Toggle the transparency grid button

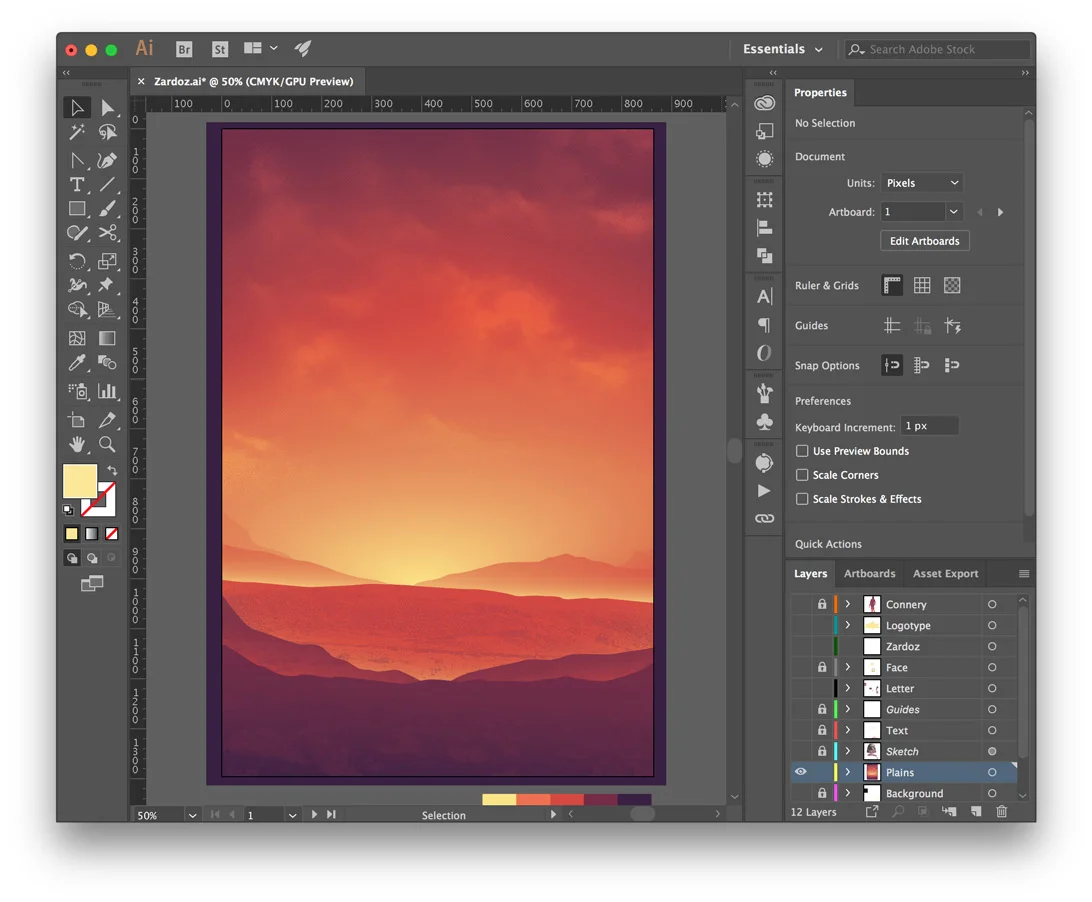952,285
